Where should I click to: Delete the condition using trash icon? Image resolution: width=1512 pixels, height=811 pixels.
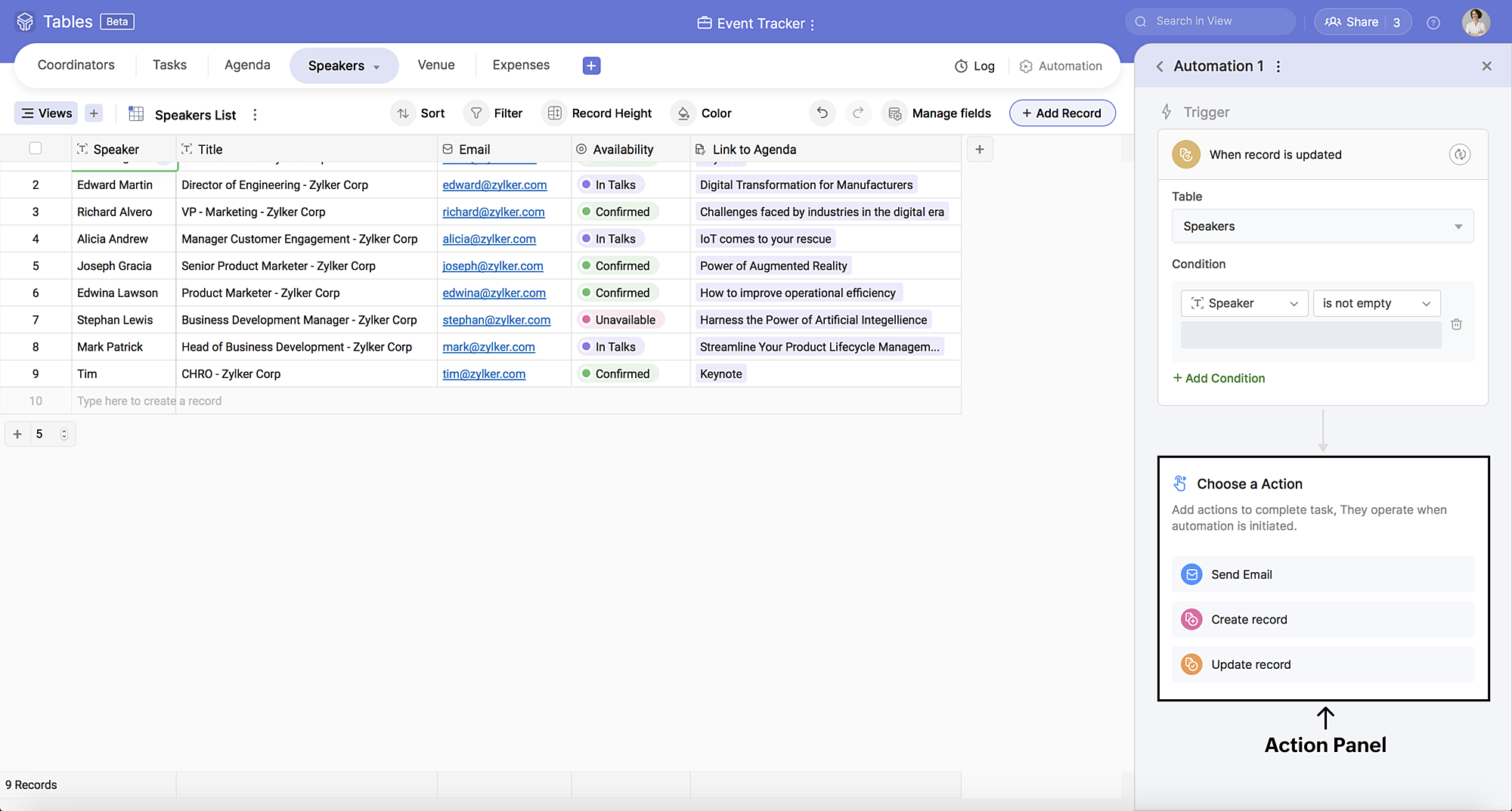[1456, 324]
